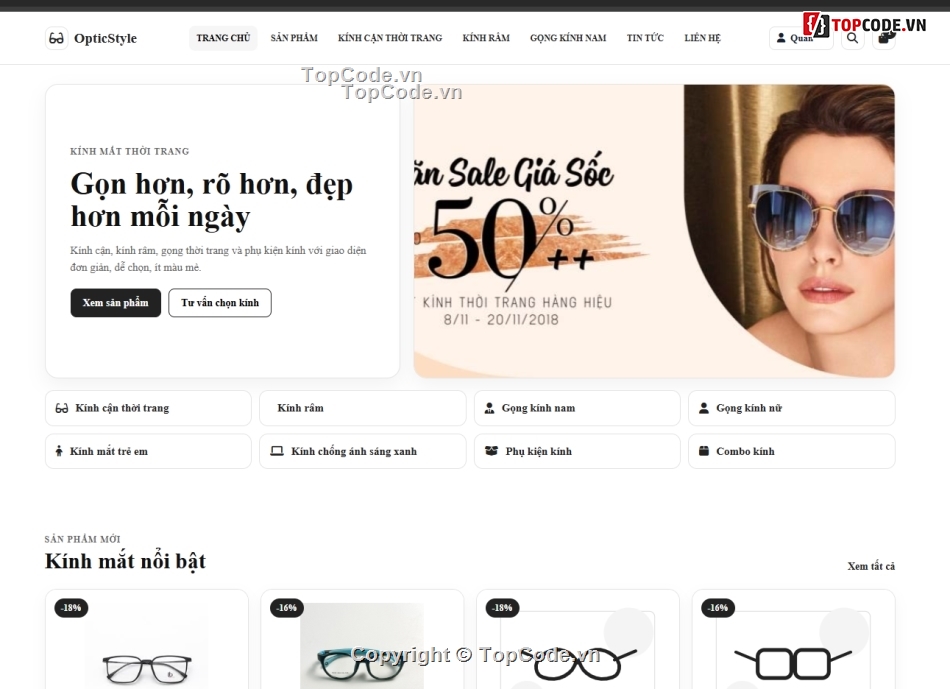
Task: Click the 50% sale banner image
Action: pos(654,231)
